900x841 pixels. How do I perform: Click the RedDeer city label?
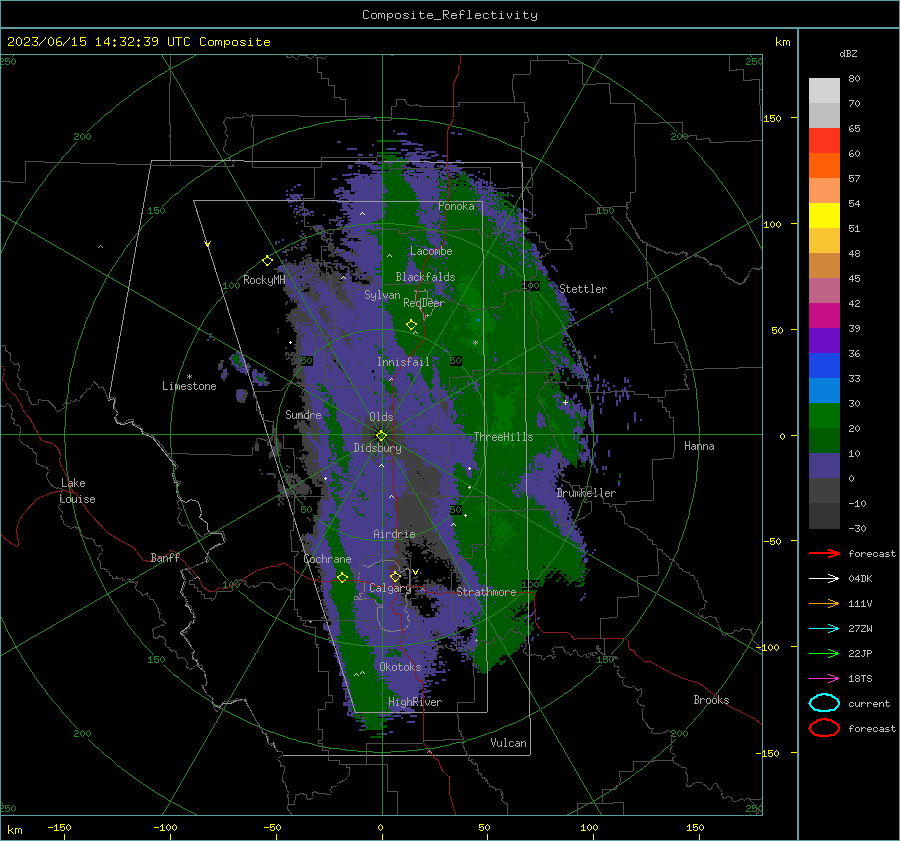[424, 303]
